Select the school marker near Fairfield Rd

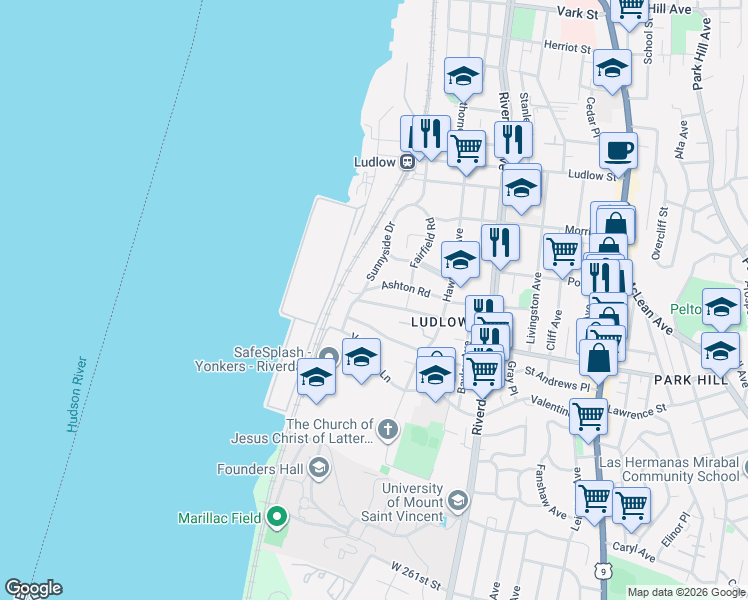[x=460, y=260]
